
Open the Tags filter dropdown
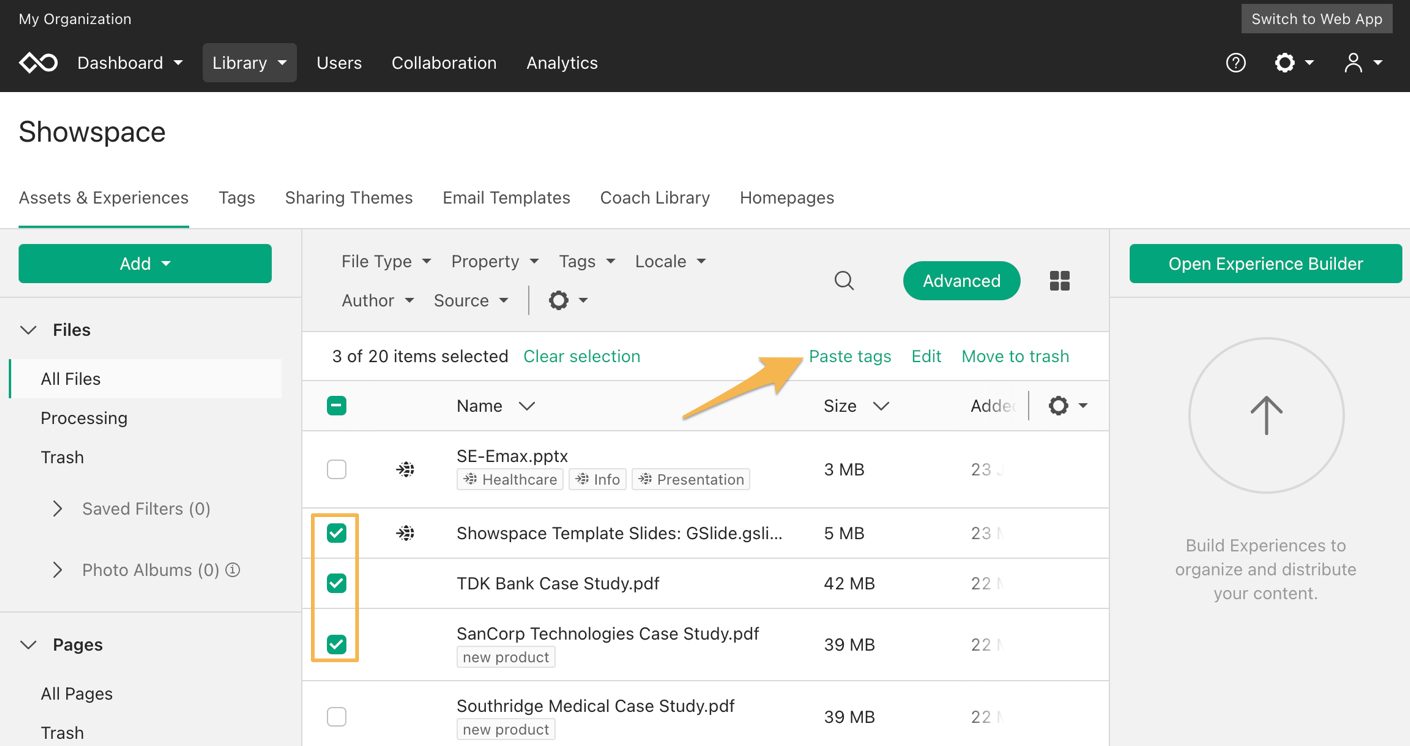point(587,261)
